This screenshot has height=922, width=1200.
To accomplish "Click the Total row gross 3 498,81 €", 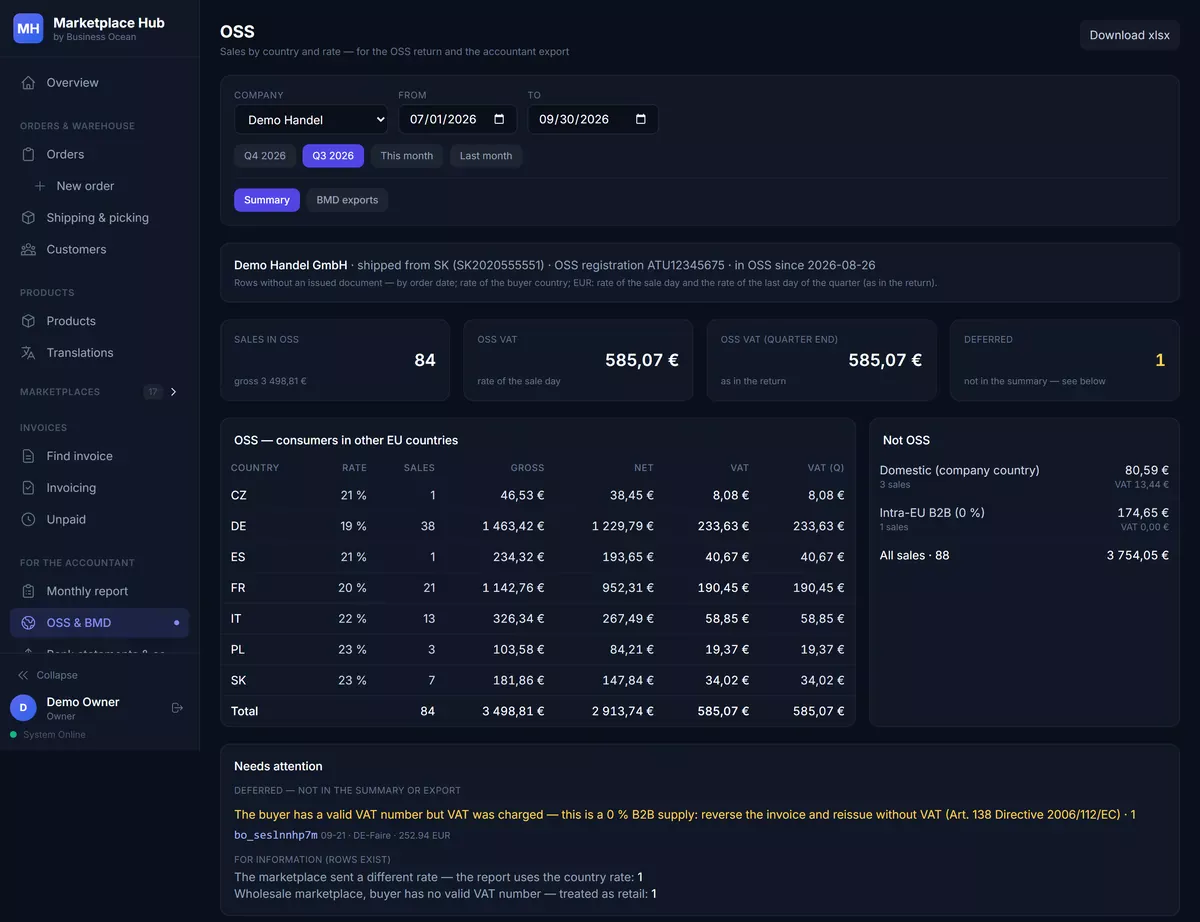I will pos(514,712).
